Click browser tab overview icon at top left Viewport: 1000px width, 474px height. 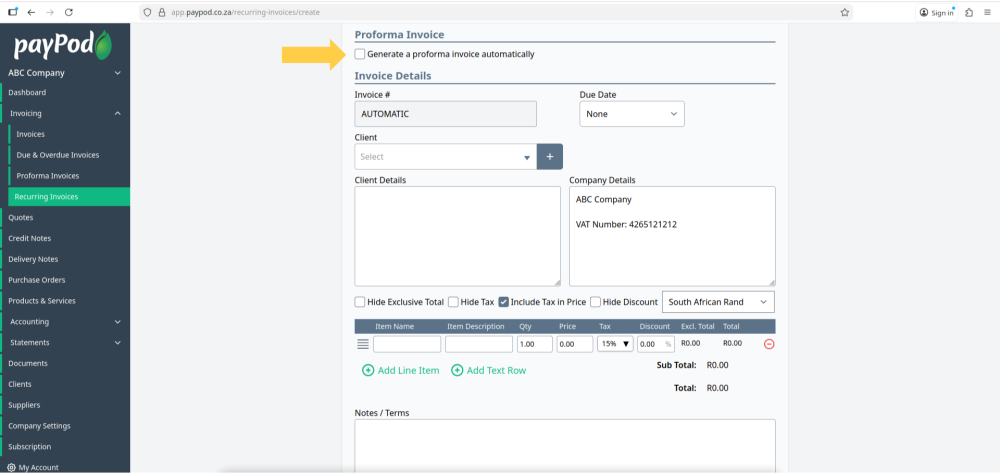point(13,12)
